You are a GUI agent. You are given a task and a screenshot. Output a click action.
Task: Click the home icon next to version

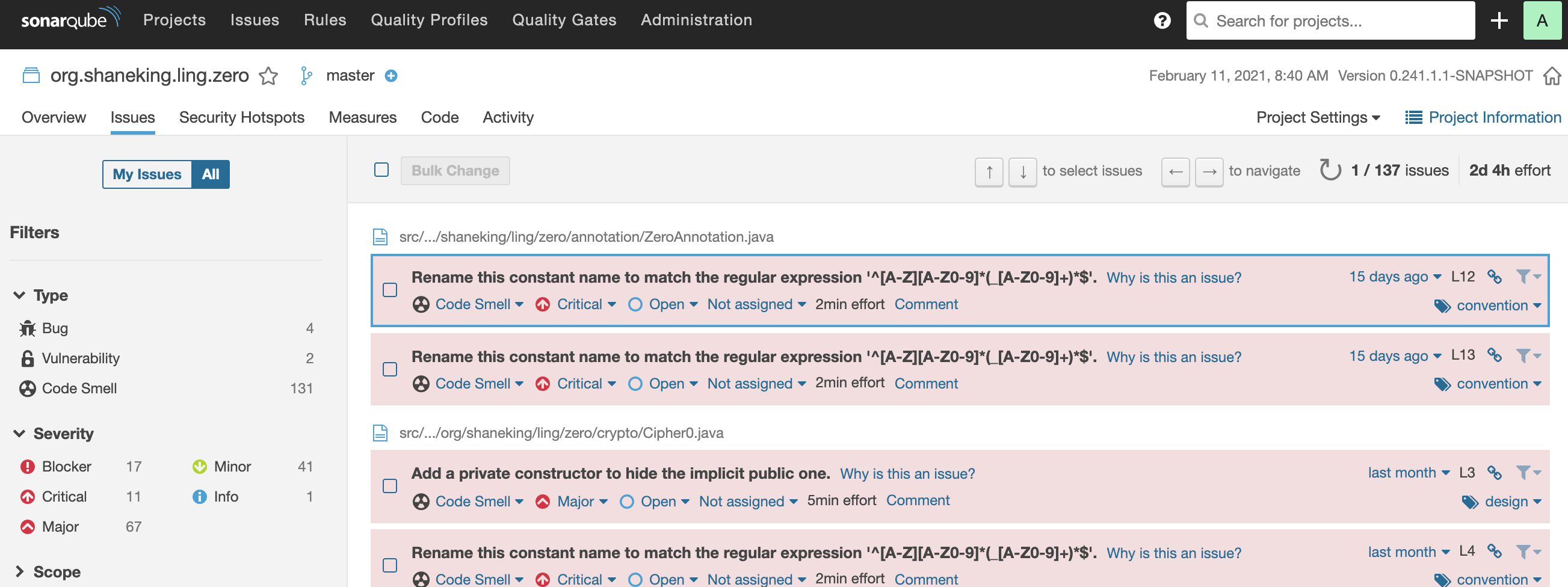pos(1552,75)
